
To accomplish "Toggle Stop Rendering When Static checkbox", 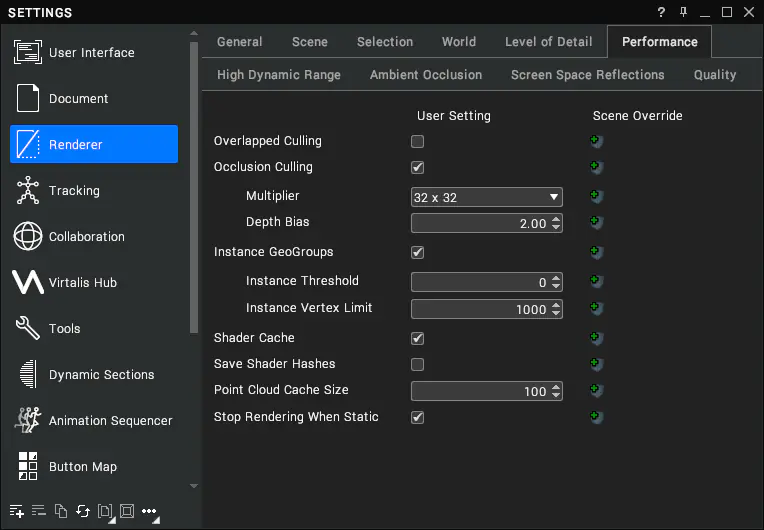I will coord(418,417).
